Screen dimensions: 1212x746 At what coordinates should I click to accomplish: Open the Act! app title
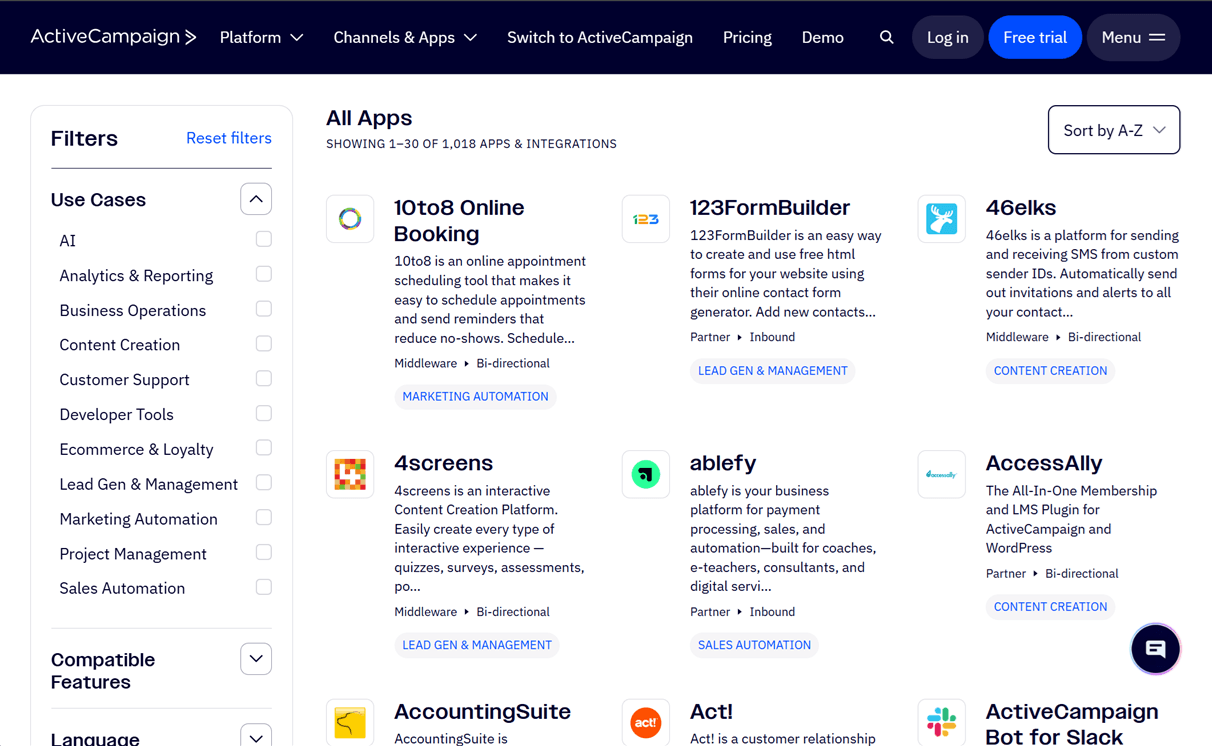point(711,712)
